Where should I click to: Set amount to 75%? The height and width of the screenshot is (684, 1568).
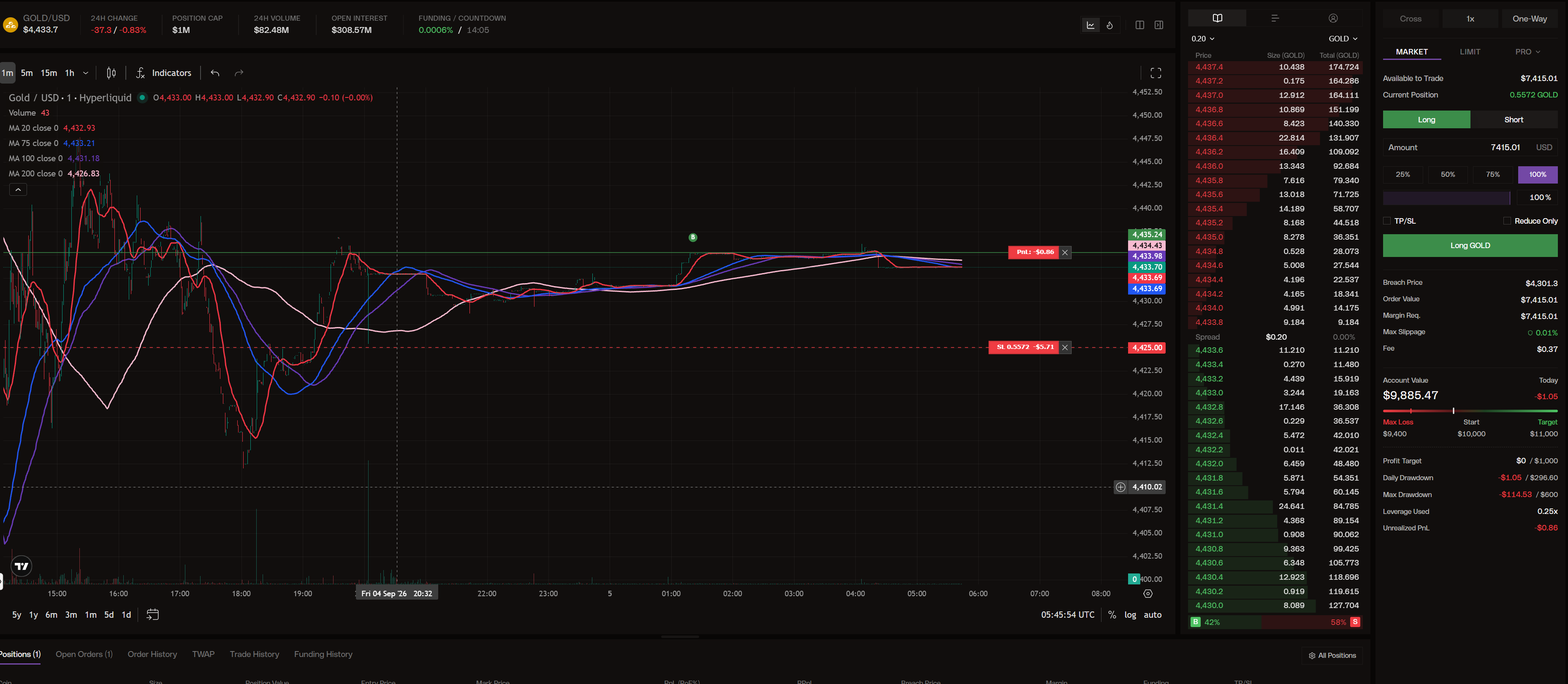coord(1493,175)
